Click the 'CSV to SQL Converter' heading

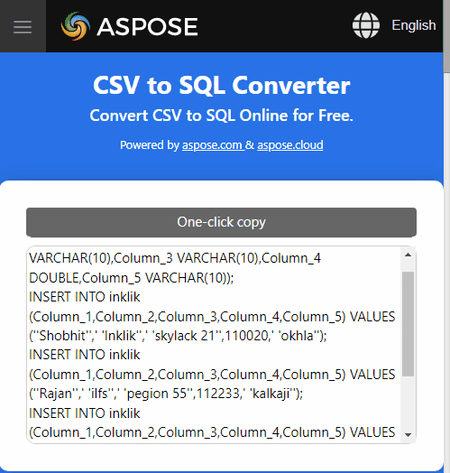pos(221,85)
